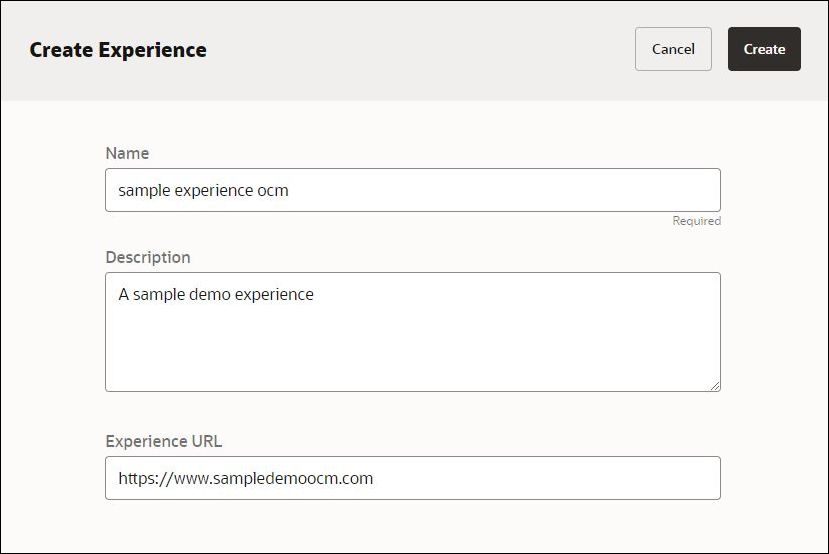This screenshot has width=829, height=554.
Task: Click the Experience URL label
Action: [x=163, y=441]
